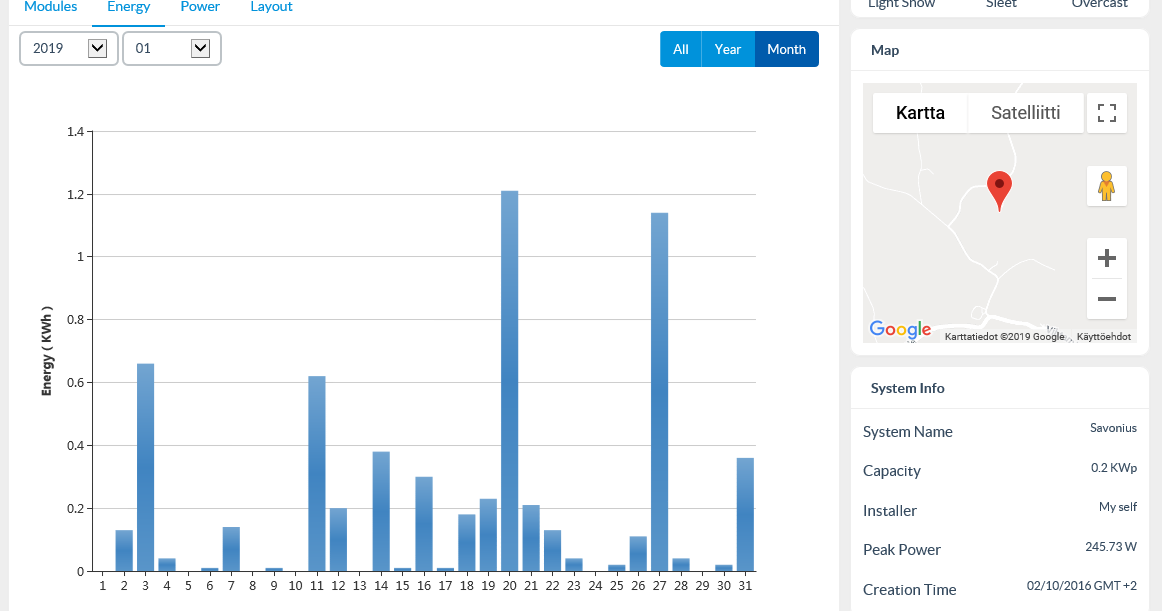Click the Creation Time value 02/10/2016 GMT +2
The image size is (1162, 611).
pos(1082,586)
